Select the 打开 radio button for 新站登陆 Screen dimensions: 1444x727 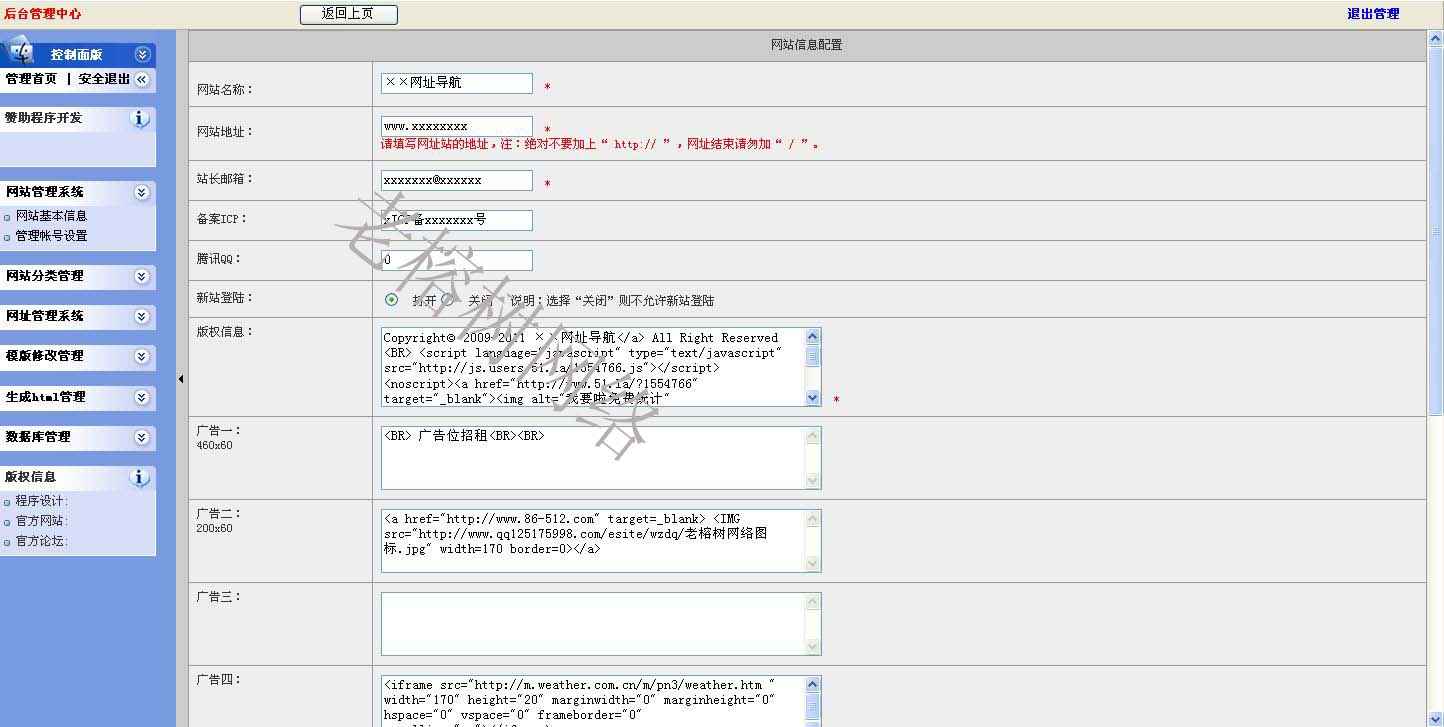coord(392,300)
